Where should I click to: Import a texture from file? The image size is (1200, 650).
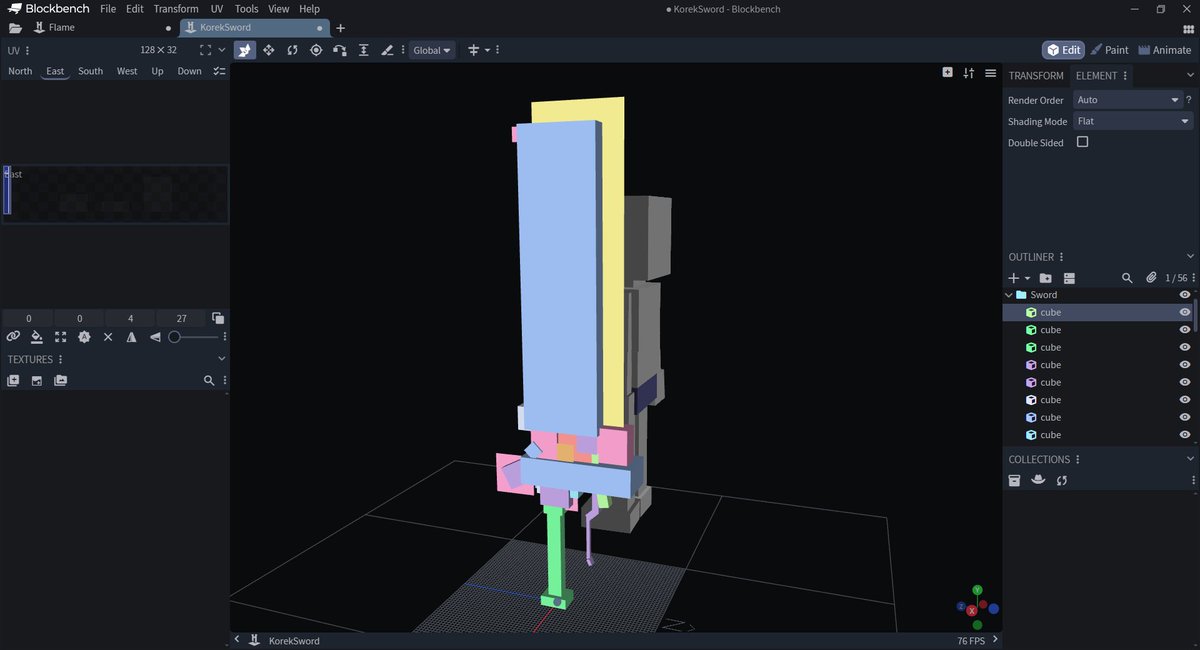pyautogui.click(x=37, y=380)
